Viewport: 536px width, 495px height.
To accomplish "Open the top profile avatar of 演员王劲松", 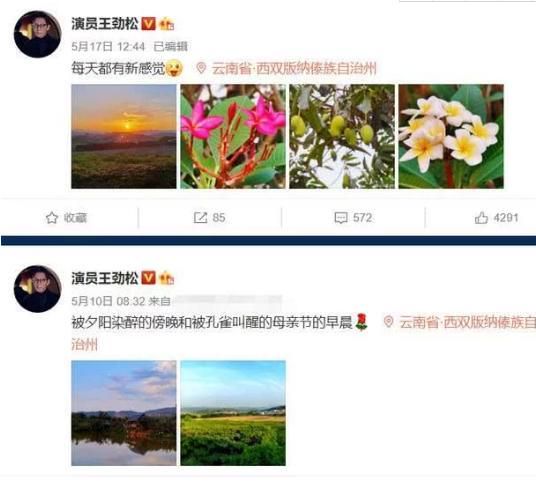I will pos(38,34).
